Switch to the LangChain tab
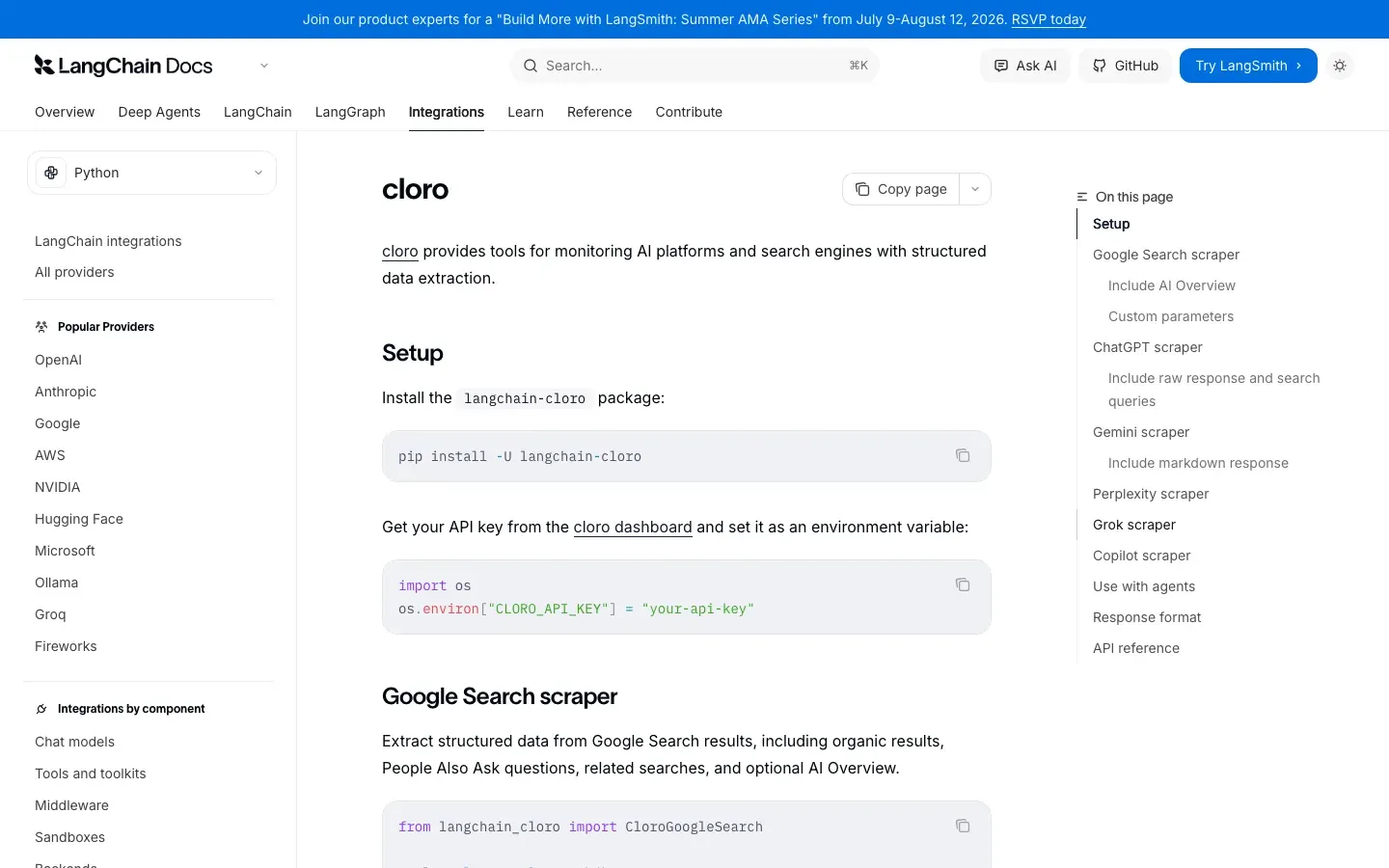This screenshot has width=1389, height=868. coord(258,112)
